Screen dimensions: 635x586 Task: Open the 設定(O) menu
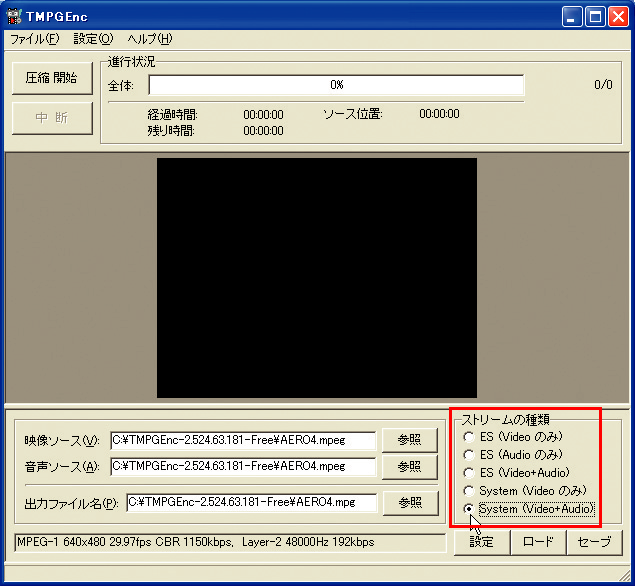click(x=94, y=39)
